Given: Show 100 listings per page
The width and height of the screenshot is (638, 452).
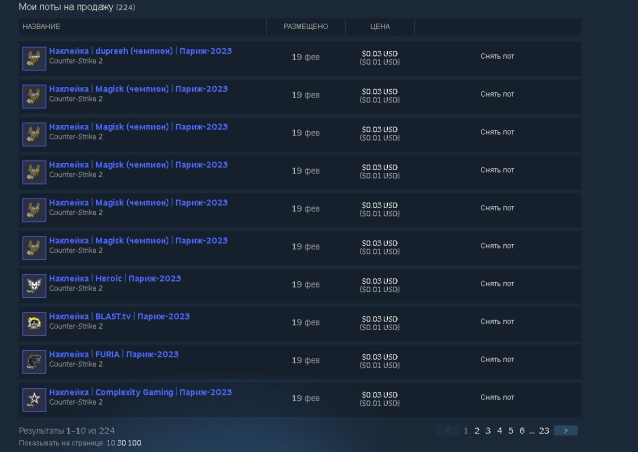Looking at the screenshot, I should pos(135,443).
